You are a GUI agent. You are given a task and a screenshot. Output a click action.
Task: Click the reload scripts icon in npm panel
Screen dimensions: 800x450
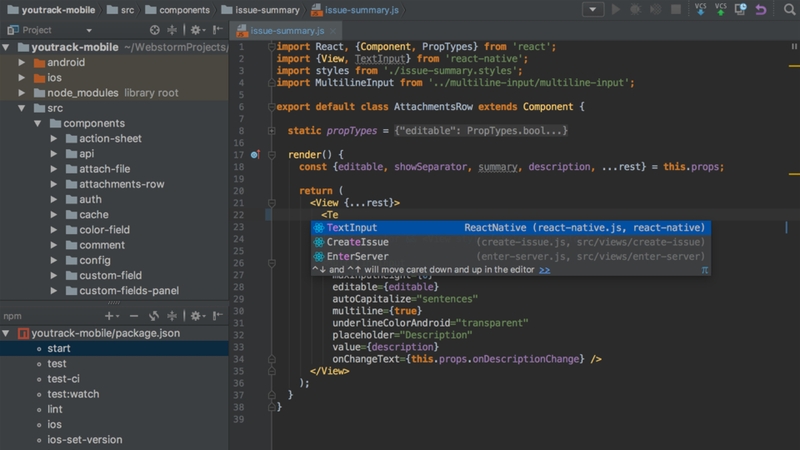(x=156, y=316)
